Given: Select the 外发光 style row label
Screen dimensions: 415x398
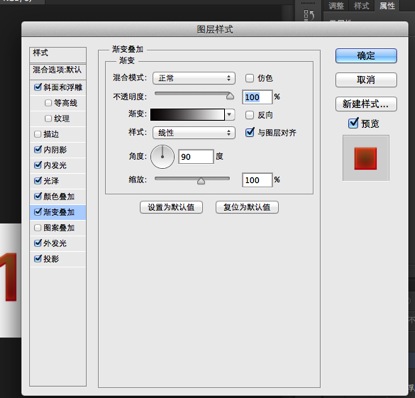Looking at the screenshot, I should [55, 243].
